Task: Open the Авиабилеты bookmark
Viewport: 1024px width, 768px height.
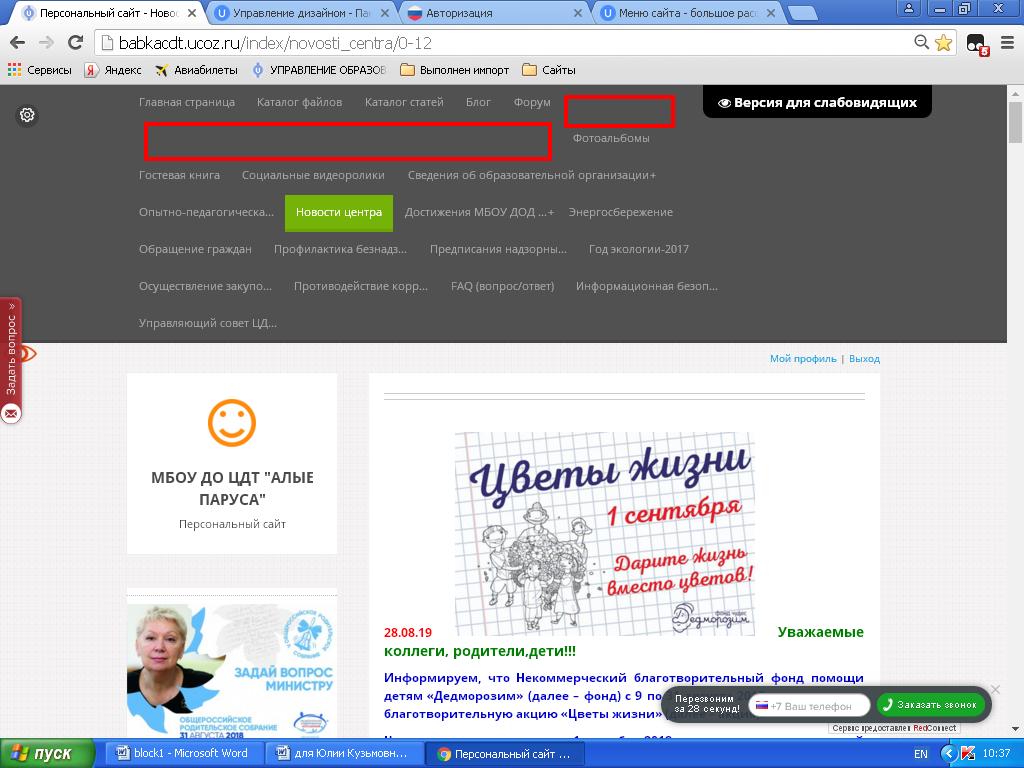Action: [197, 70]
